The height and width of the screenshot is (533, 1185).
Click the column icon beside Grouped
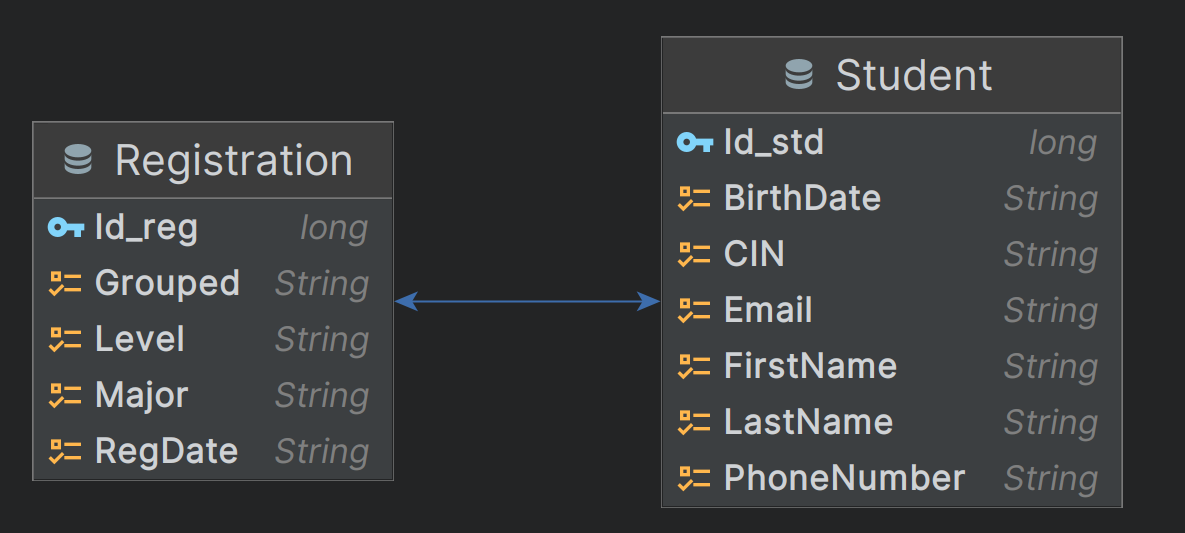[65, 284]
